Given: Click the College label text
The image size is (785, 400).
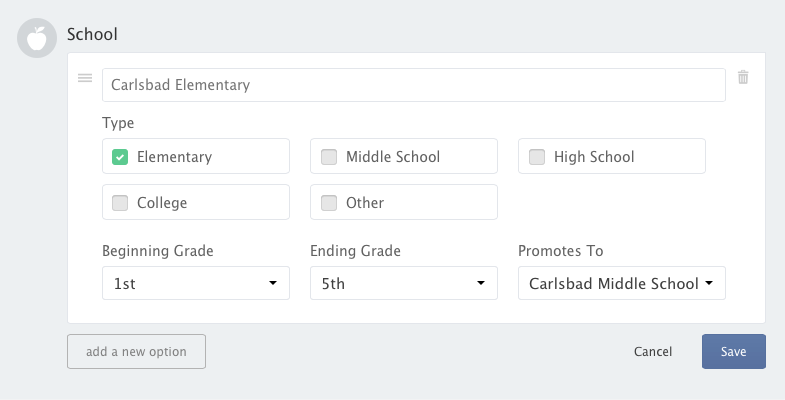Looking at the screenshot, I should click(162, 203).
